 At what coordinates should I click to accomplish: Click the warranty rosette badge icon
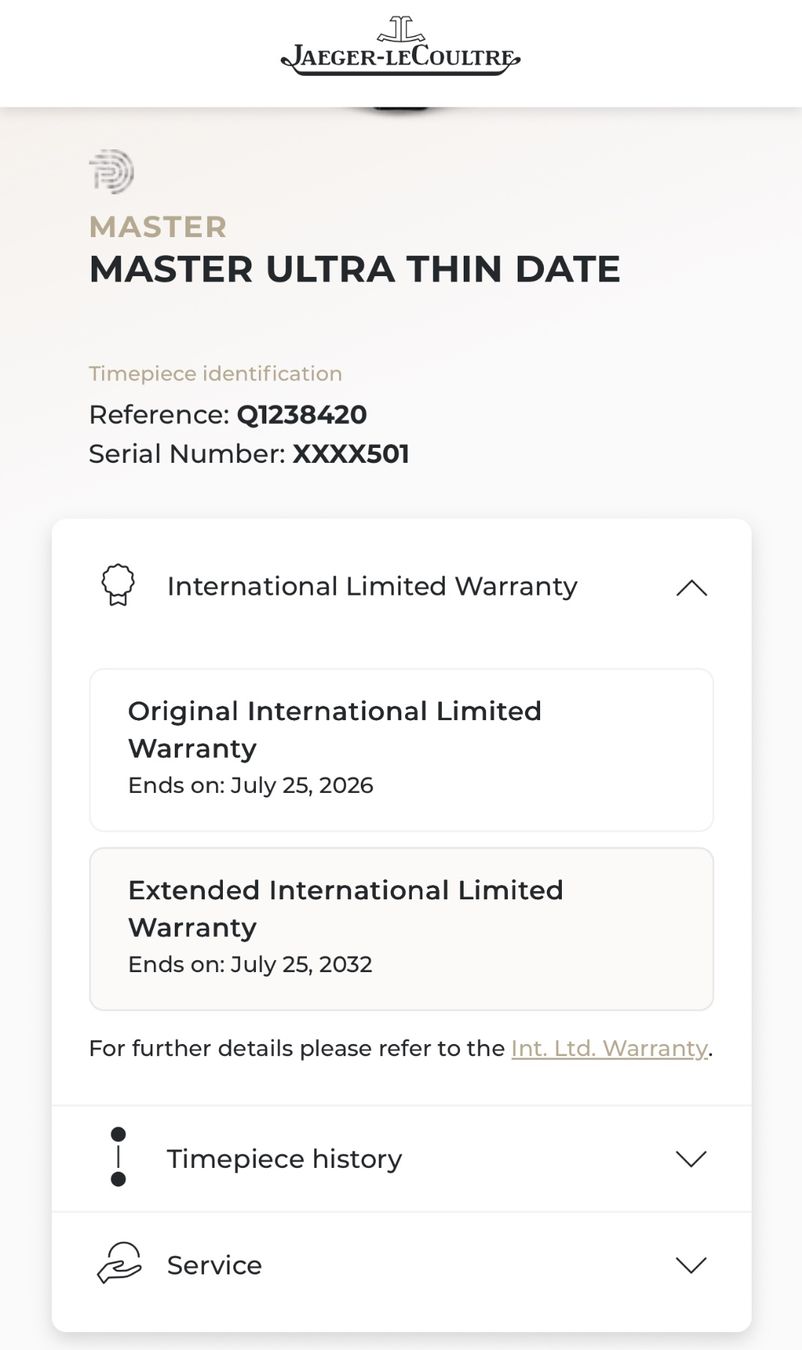point(118,585)
